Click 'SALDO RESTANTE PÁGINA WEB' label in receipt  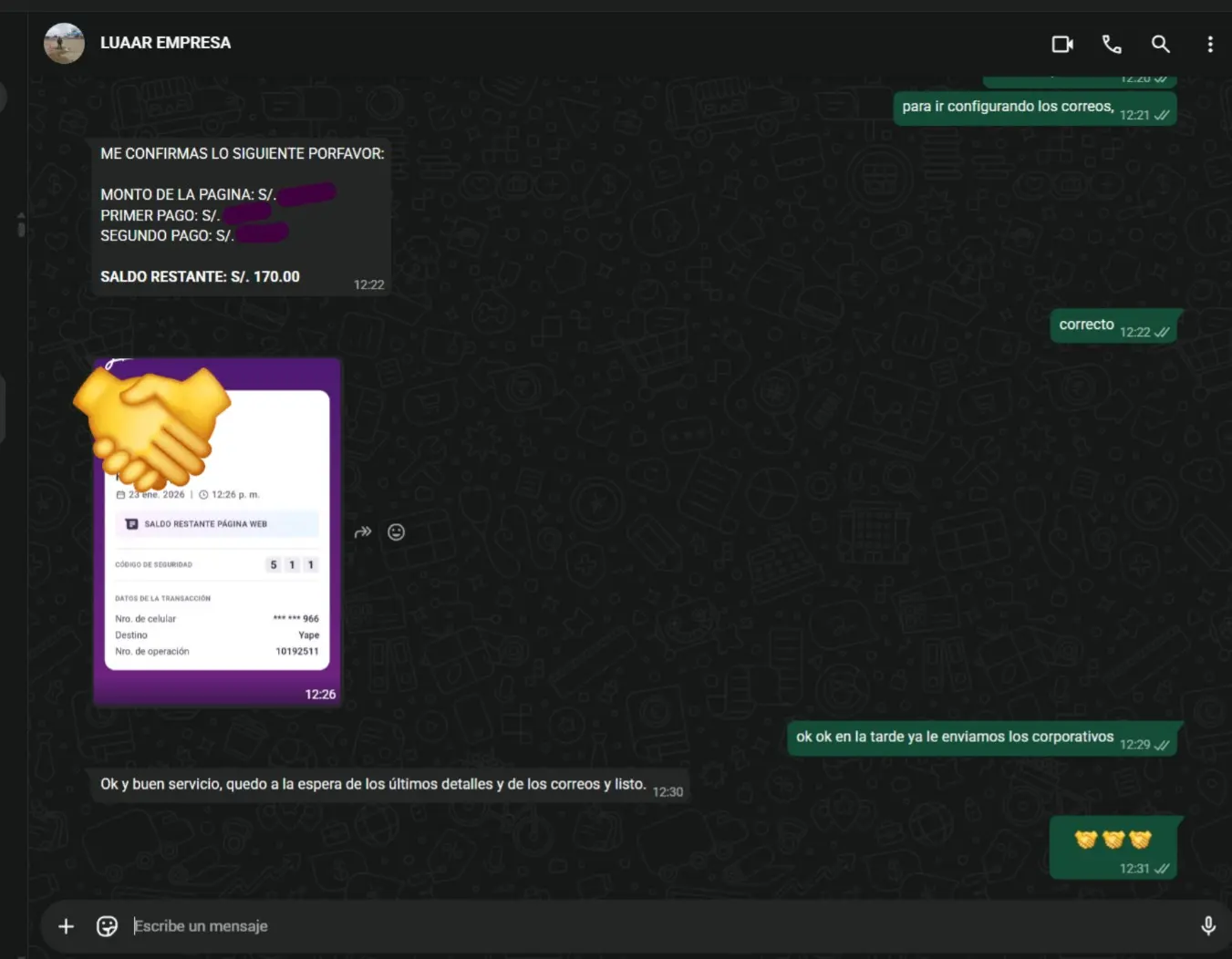pos(205,524)
